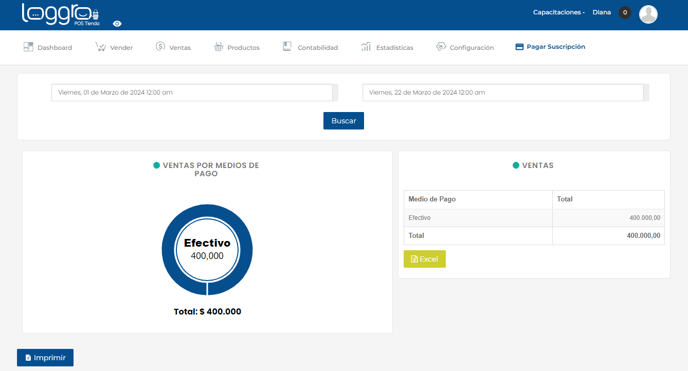The width and height of the screenshot is (688, 371).
Task: Click the Ventas dollar coin icon
Action: tap(160, 46)
